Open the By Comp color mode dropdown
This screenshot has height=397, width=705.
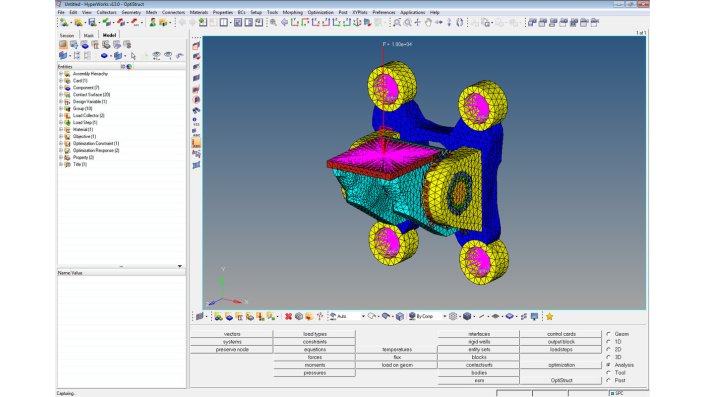click(x=444, y=317)
